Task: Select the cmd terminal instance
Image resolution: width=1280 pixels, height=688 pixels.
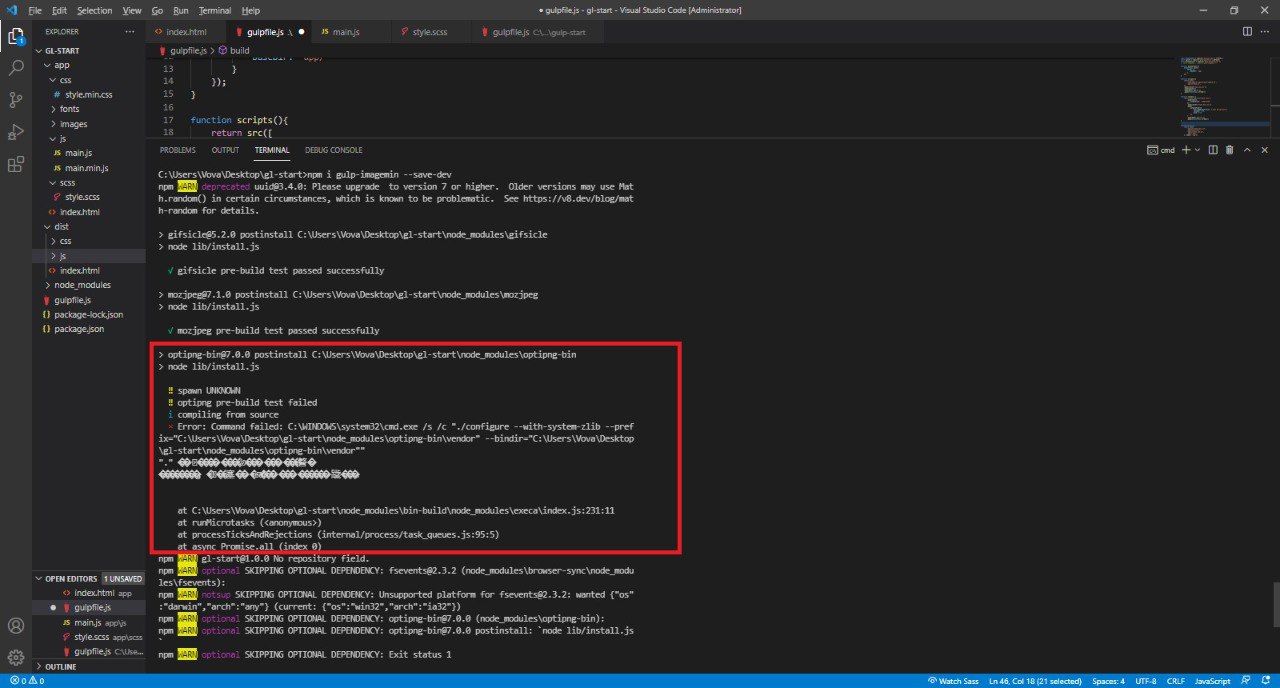Action: [1161, 150]
